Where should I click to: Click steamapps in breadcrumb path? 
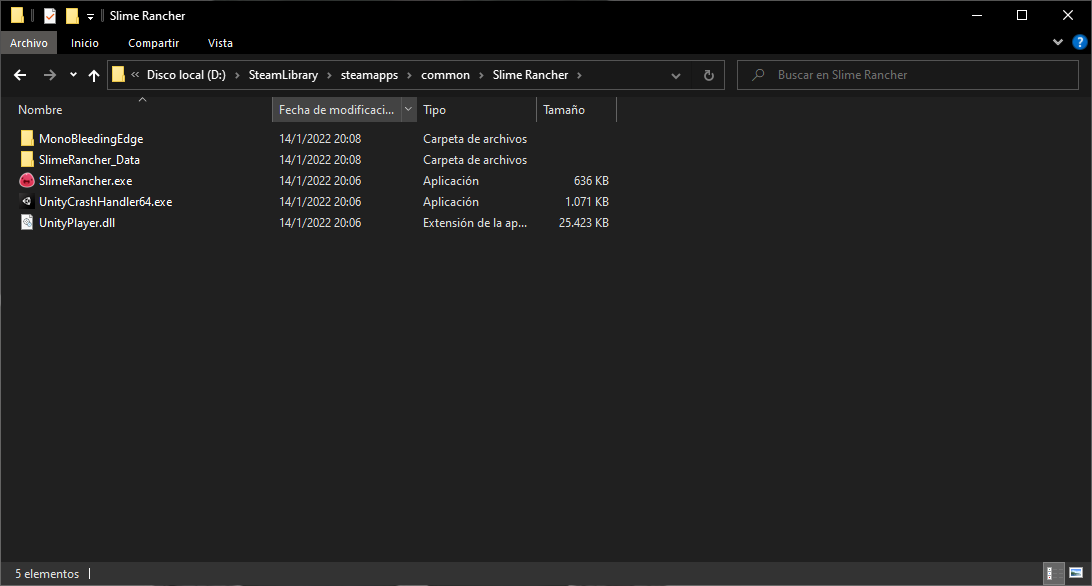(369, 75)
